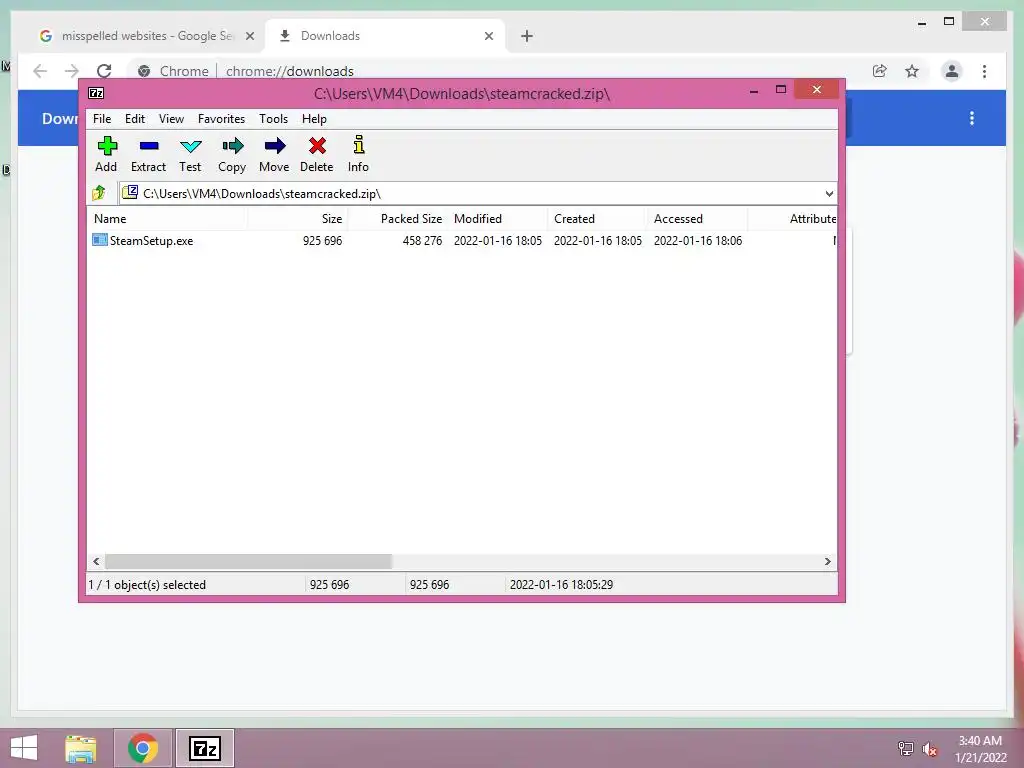1024x768 pixels.
Task: Open the Windows Start button
Action: [24, 748]
